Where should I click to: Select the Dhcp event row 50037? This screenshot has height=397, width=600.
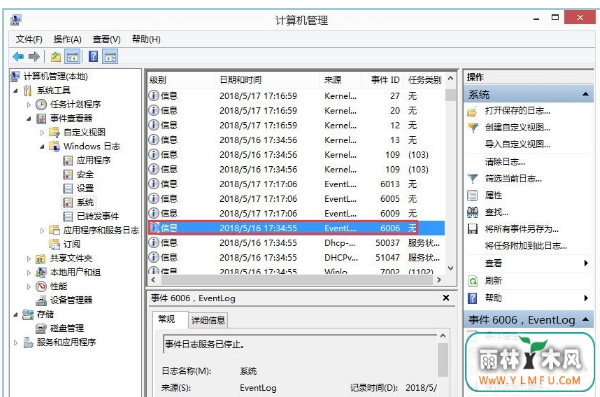point(296,243)
